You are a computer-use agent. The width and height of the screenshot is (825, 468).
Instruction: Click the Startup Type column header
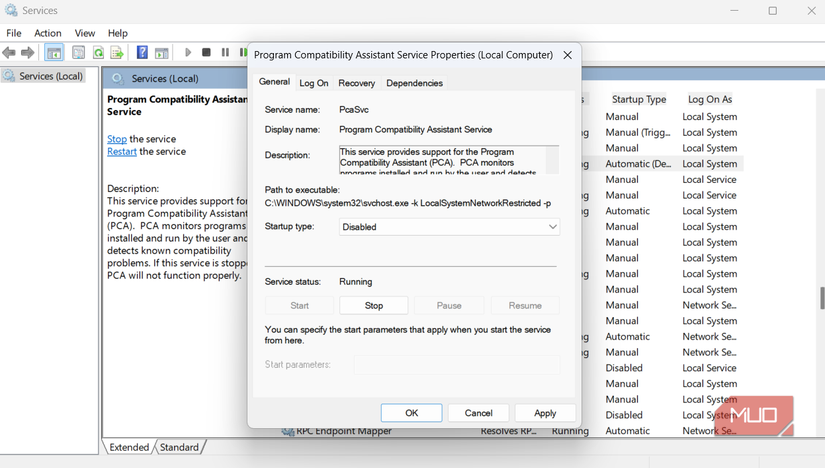[x=639, y=99]
